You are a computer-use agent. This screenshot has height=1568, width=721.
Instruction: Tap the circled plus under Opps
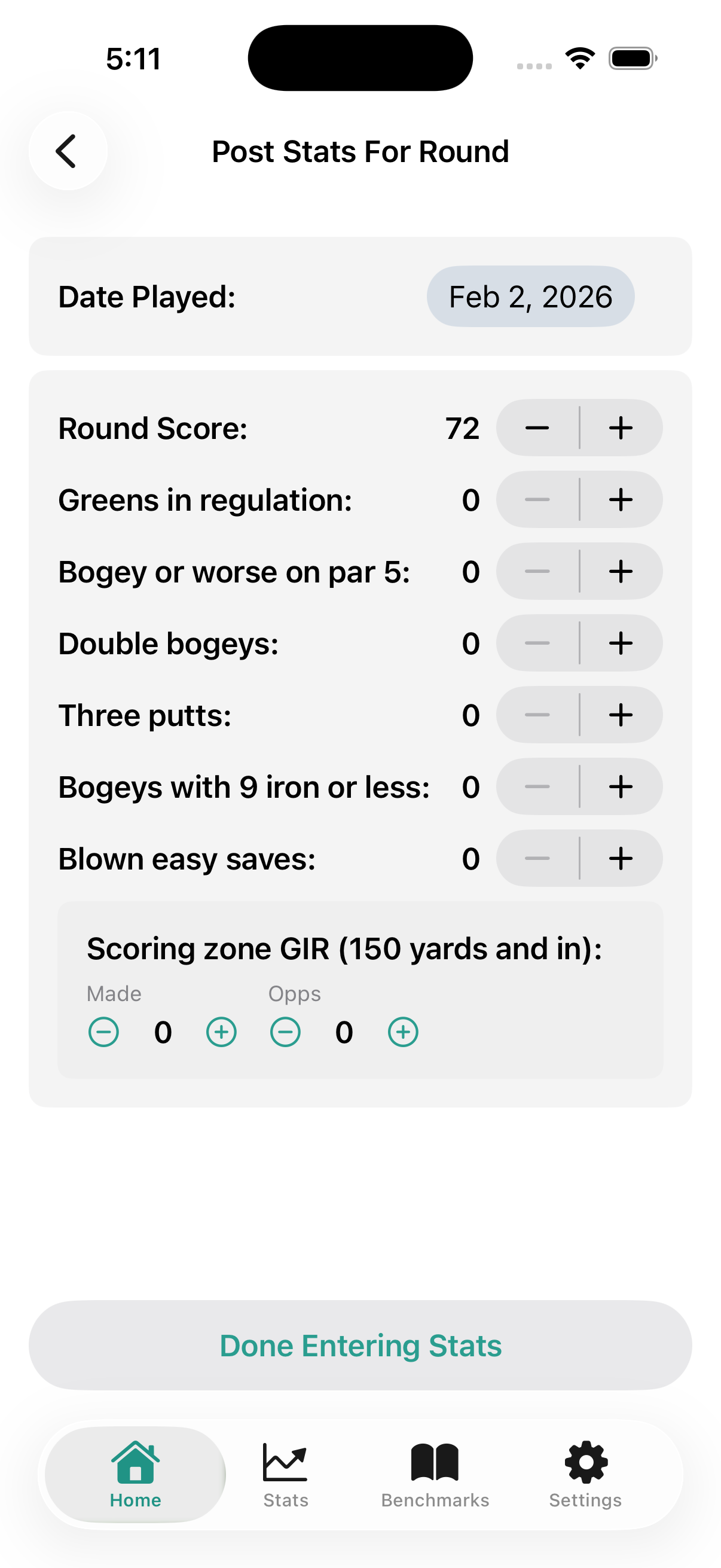402,1032
